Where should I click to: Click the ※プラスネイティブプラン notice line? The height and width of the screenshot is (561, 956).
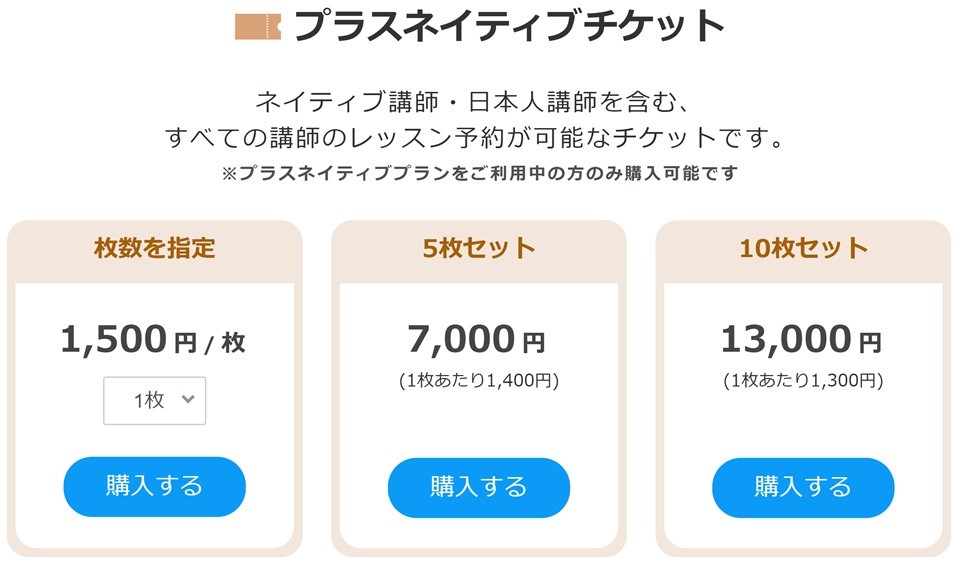[479, 173]
